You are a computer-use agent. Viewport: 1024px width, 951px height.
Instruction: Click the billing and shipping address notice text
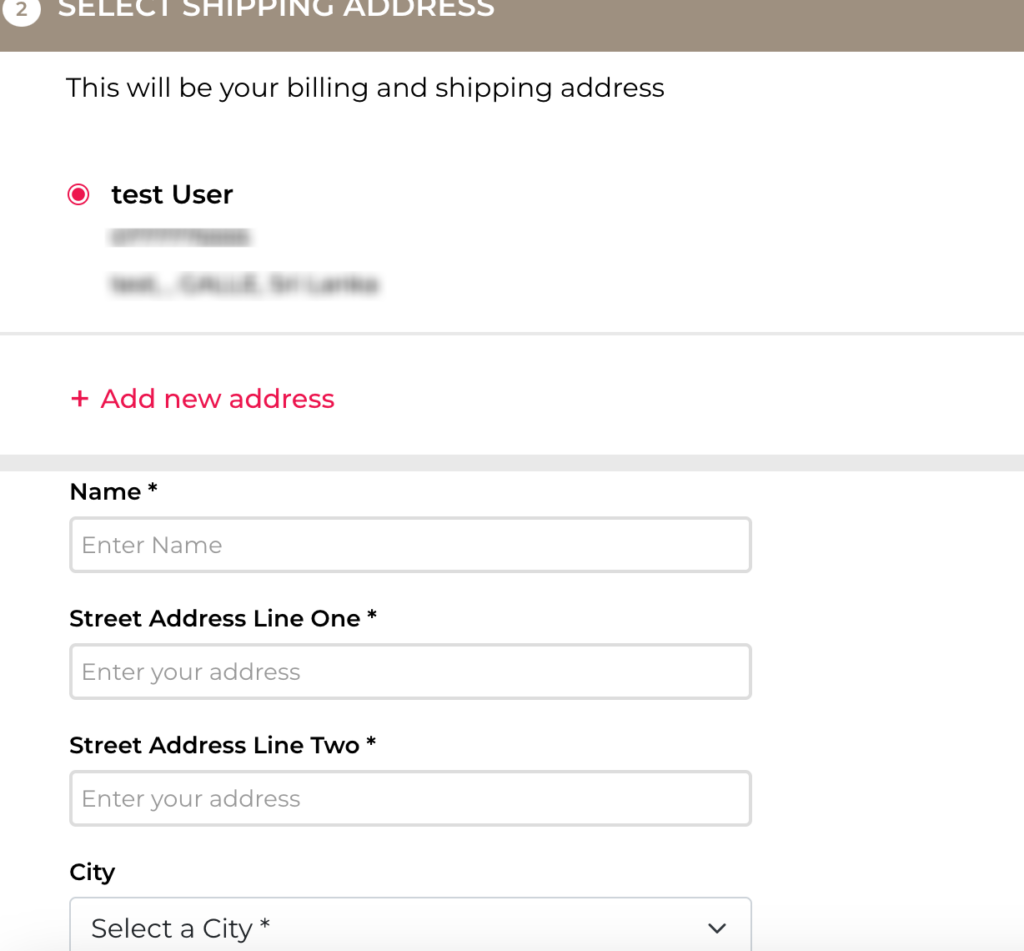coord(365,88)
